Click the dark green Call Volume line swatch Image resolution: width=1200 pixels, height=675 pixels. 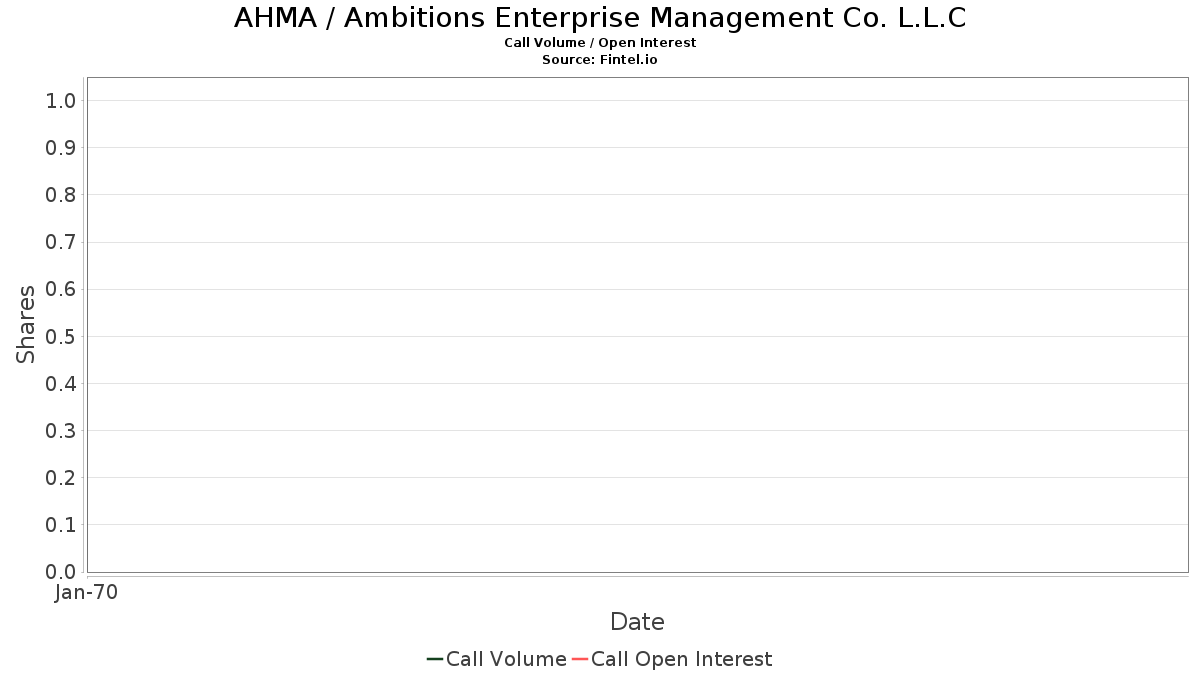434,659
